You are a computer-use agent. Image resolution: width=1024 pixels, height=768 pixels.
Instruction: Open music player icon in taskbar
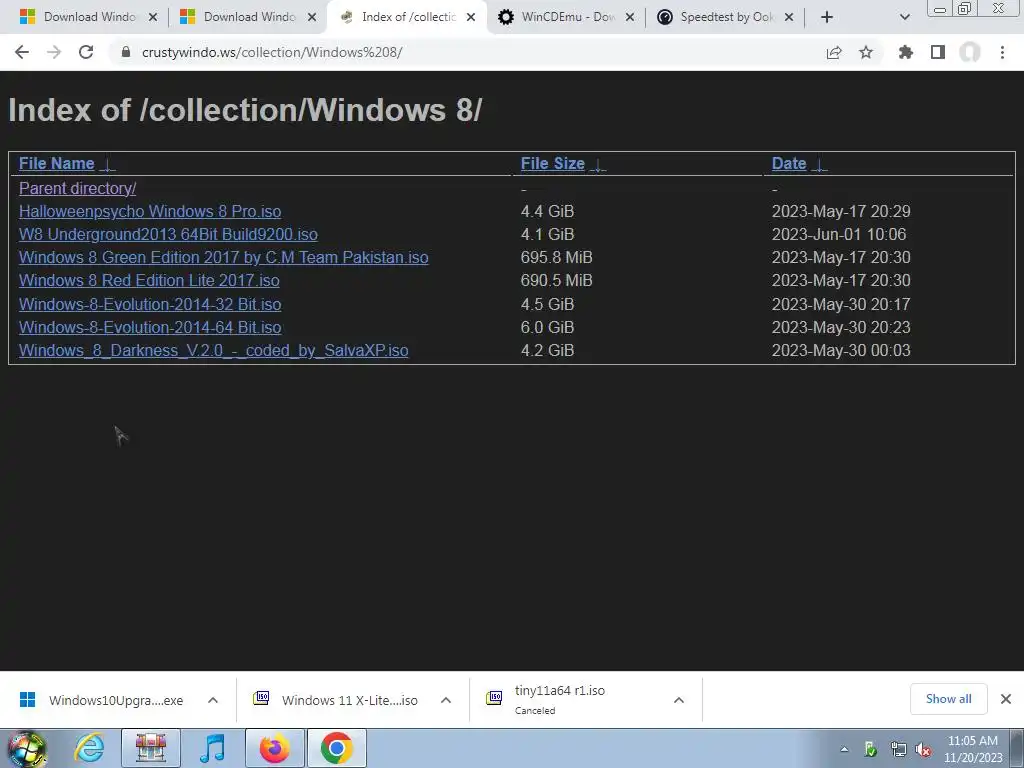point(212,748)
